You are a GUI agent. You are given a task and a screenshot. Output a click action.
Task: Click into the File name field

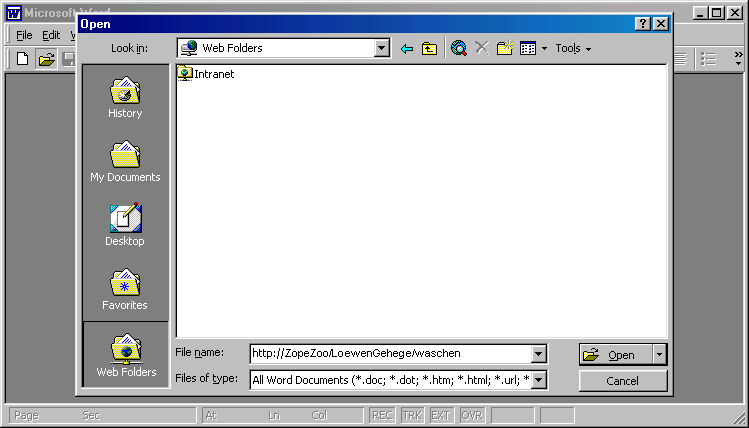(x=391, y=354)
